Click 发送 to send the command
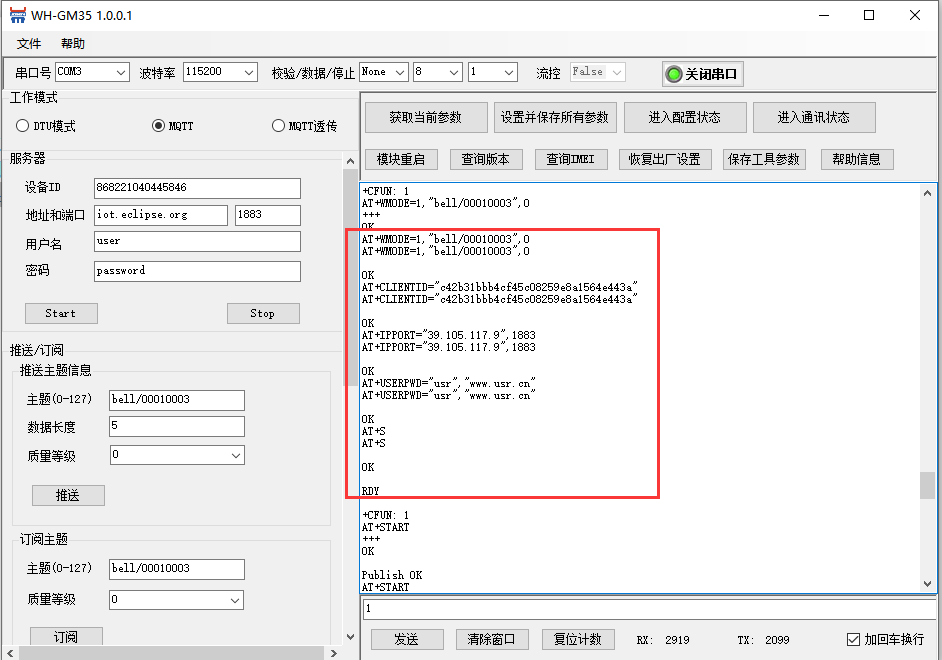 pos(406,639)
